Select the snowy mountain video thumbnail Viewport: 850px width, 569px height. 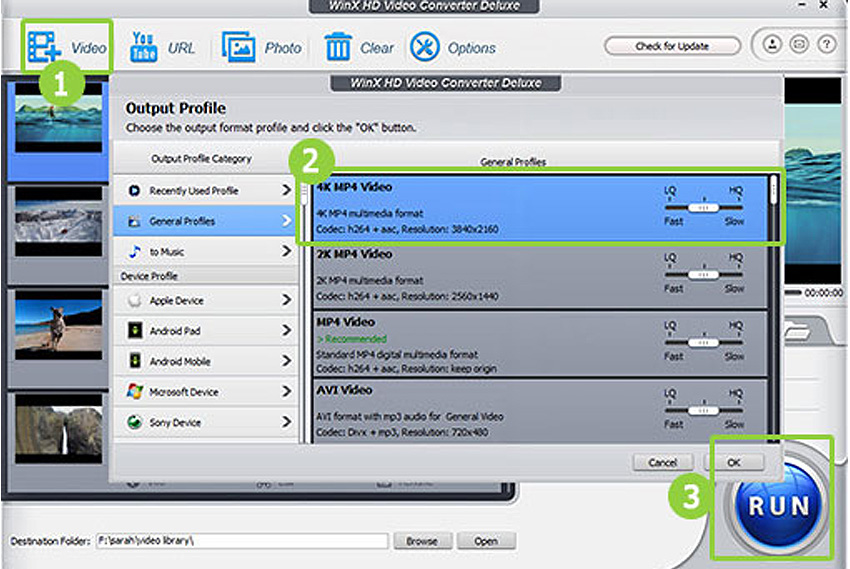click(58, 221)
